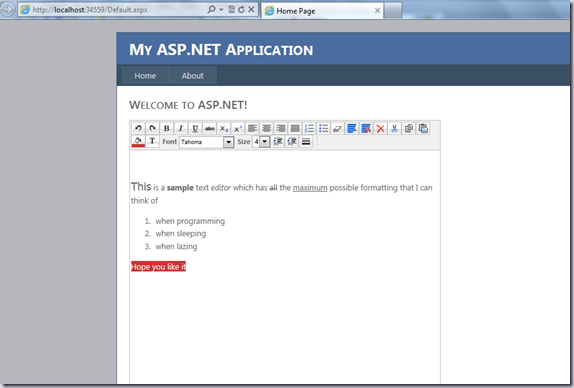Click the address bar search magnifier
Screen dimensions: 574x388
click(x=211, y=10)
